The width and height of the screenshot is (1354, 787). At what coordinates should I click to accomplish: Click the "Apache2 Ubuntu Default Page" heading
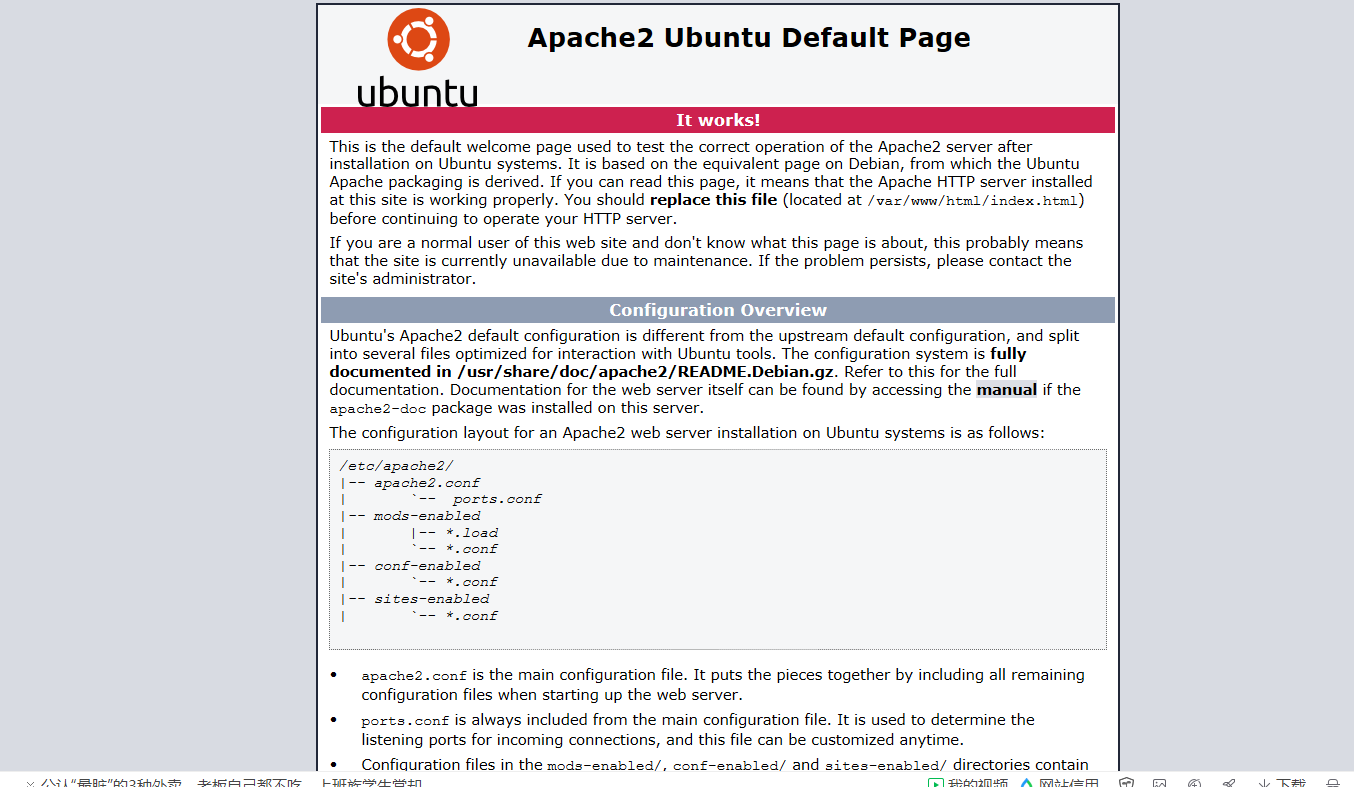pyautogui.click(x=749, y=38)
